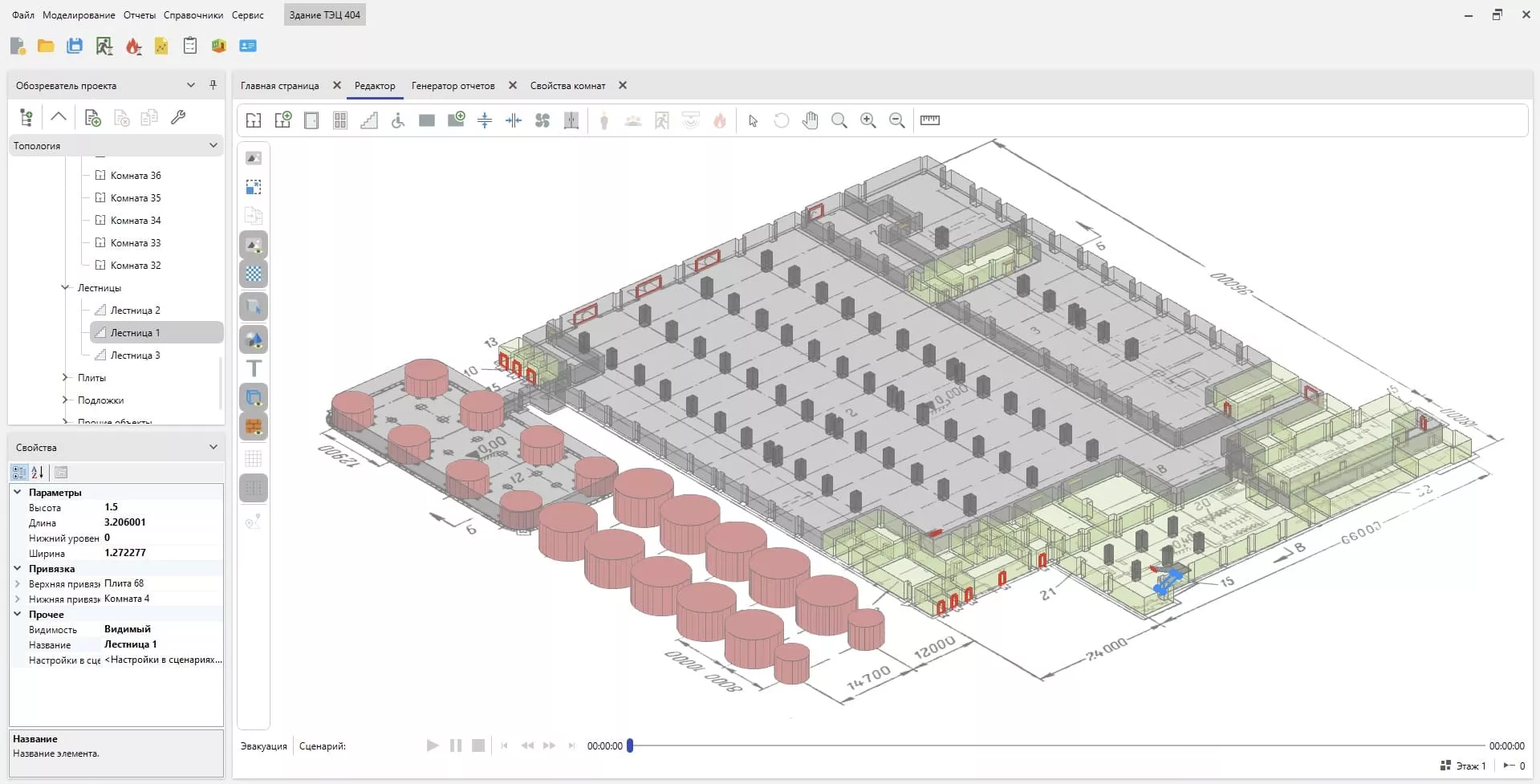Open the Топология dropdown
Screen dimensions: 1540x784
tap(213, 145)
